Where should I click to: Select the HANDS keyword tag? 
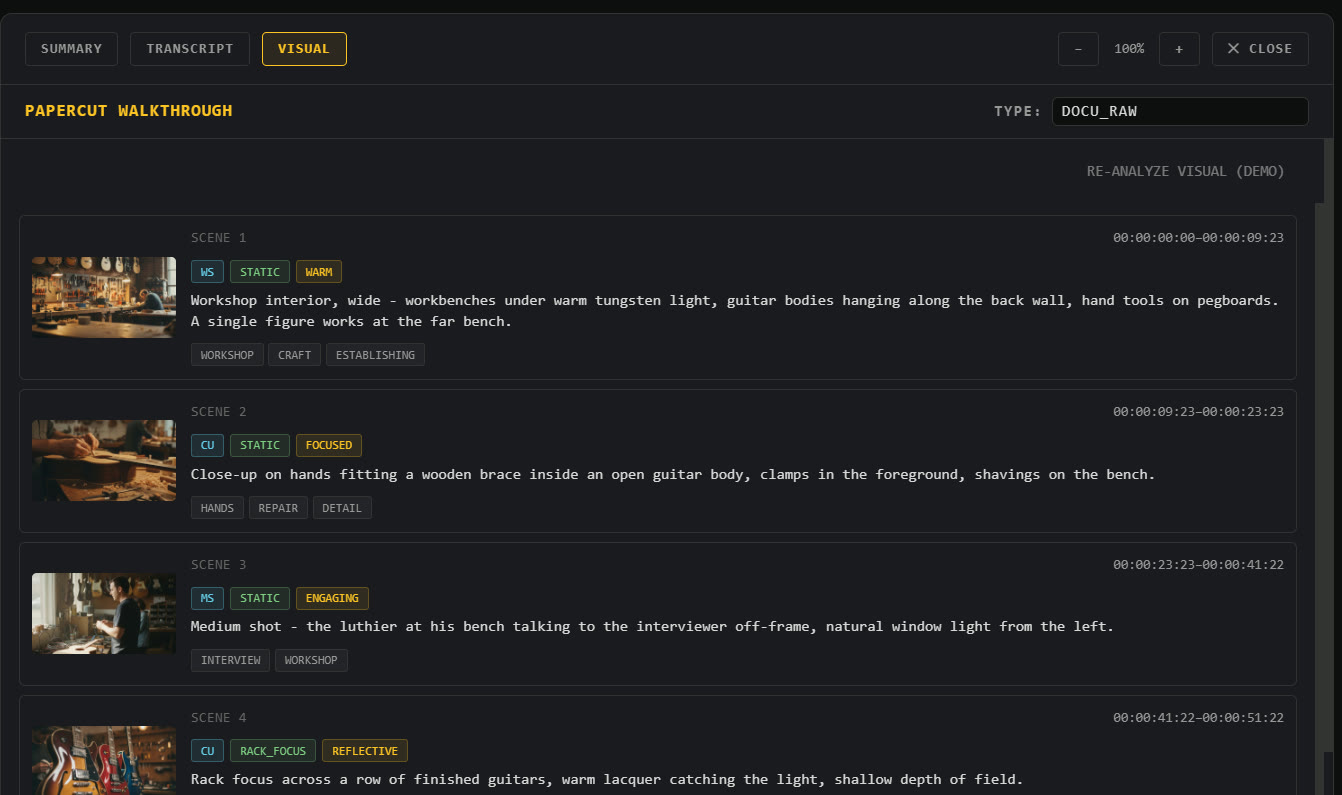coord(217,508)
